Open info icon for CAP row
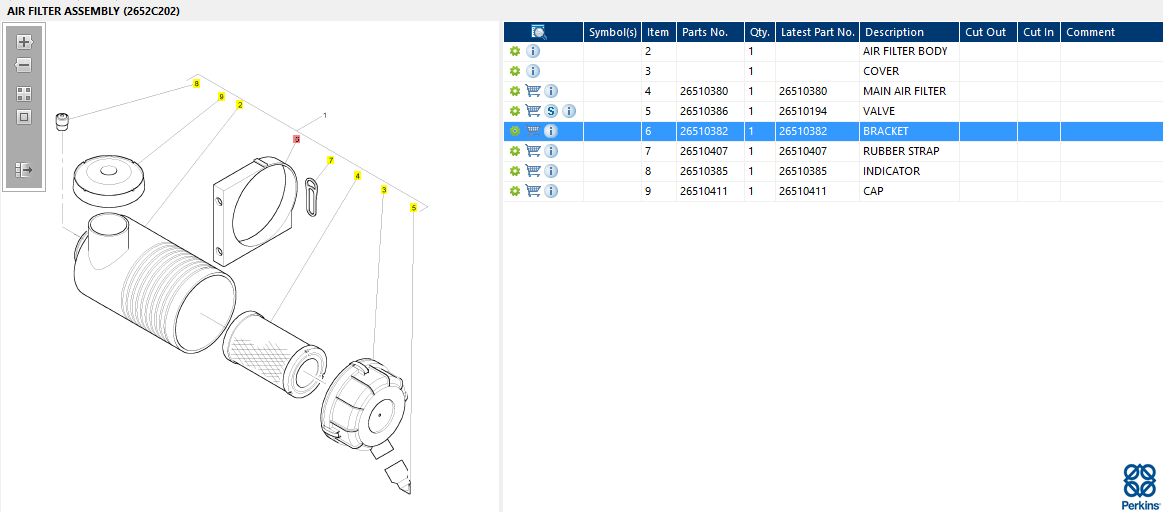 (x=551, y=191)
